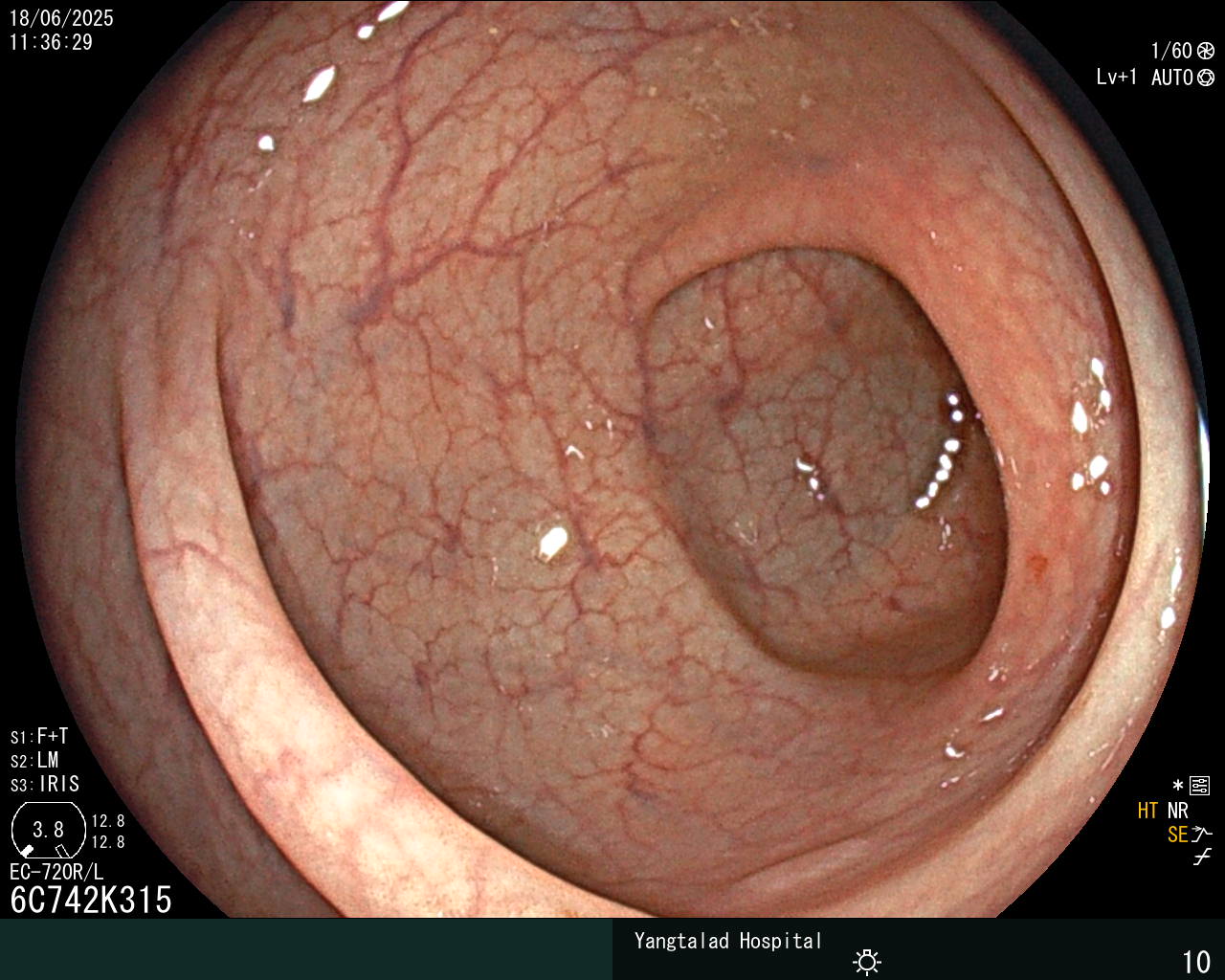Image resolution: width=1225 pixels, height=980 pixels.
Task: Click the EC-720R/L scope model
Action: click(x=56, y=872)
